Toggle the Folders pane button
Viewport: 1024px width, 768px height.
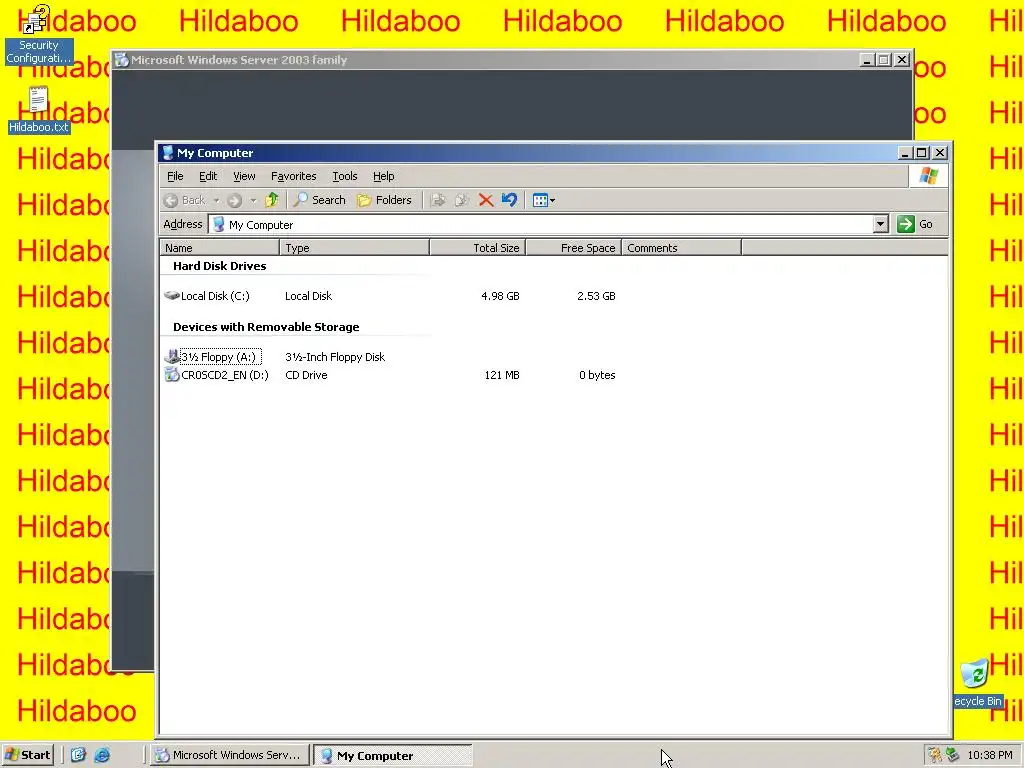(385, 200)
